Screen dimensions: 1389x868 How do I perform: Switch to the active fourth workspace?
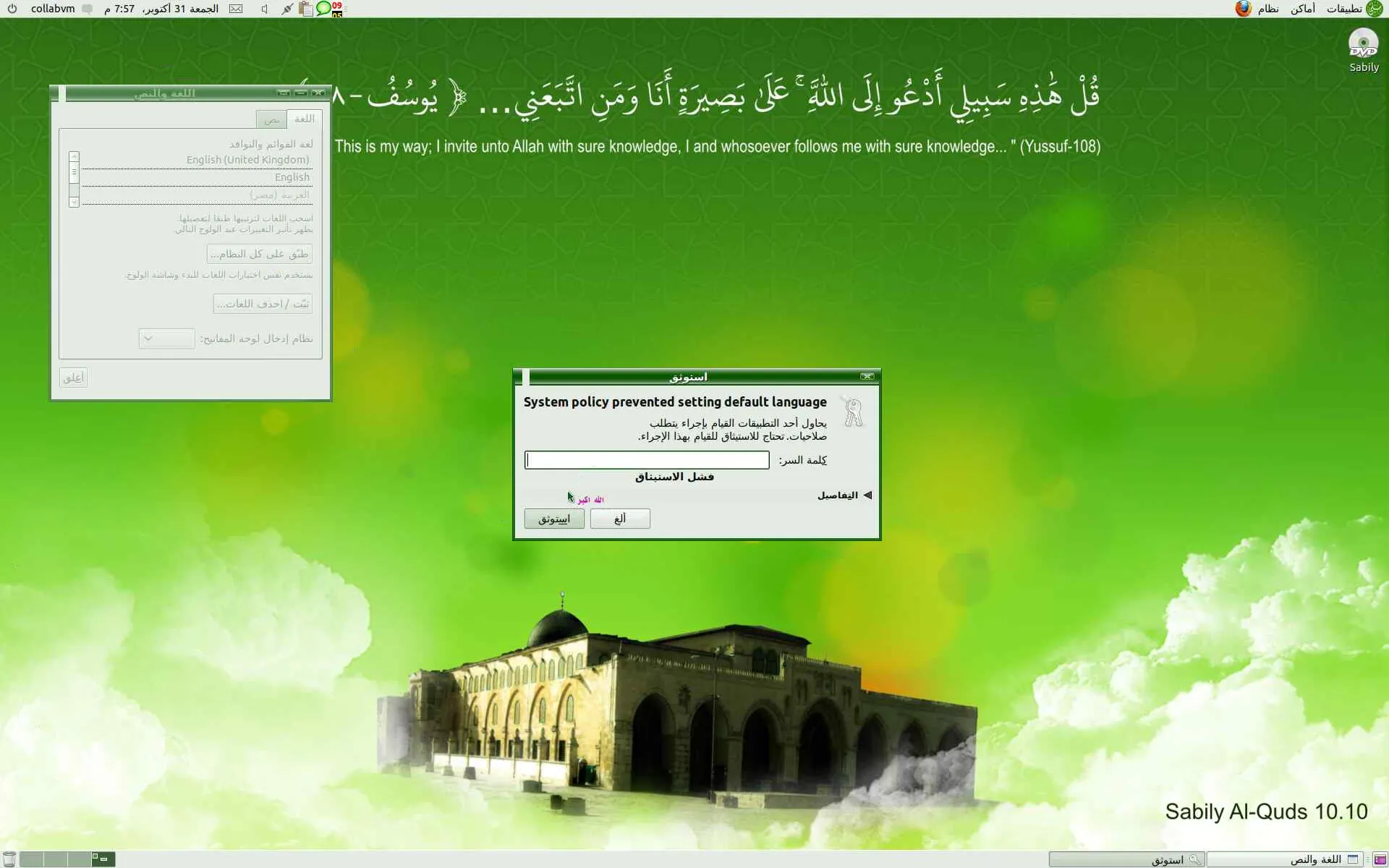(103, 859)
